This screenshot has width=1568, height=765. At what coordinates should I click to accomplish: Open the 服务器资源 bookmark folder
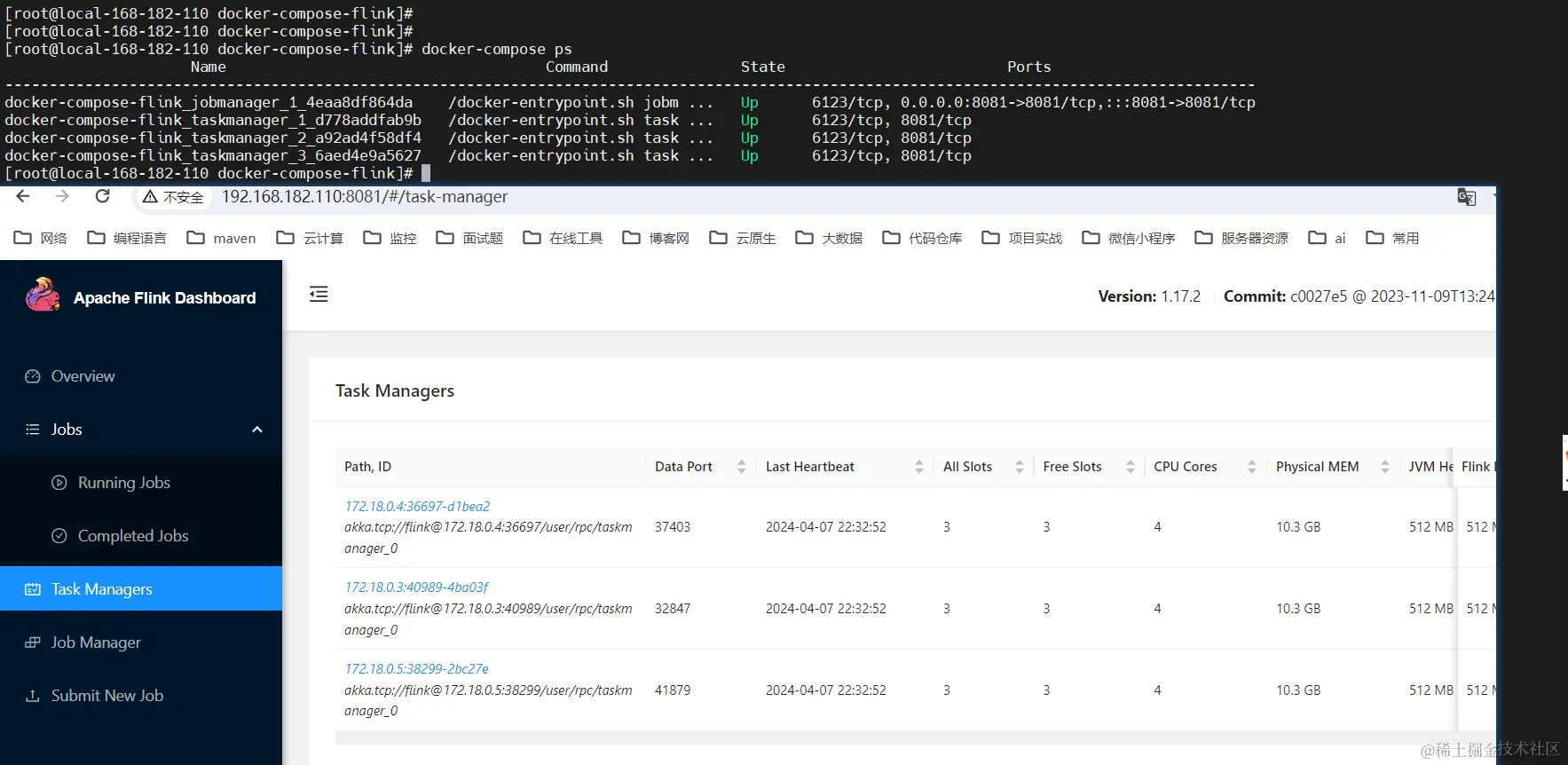tap(1241, 238)
